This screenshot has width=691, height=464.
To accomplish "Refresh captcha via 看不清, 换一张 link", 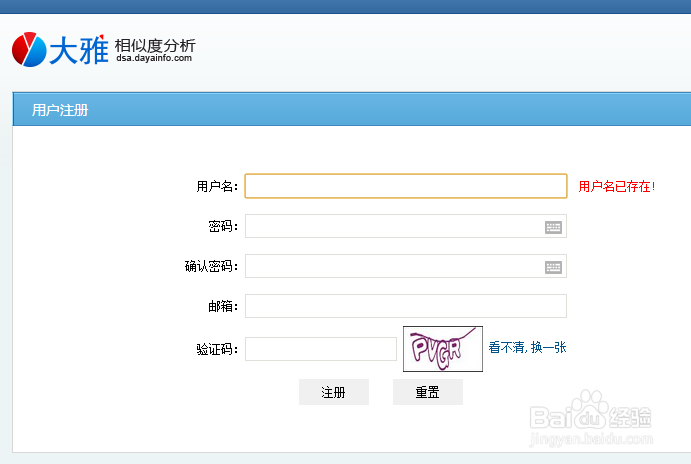I will pyautogui.click(x=527, y=348).
